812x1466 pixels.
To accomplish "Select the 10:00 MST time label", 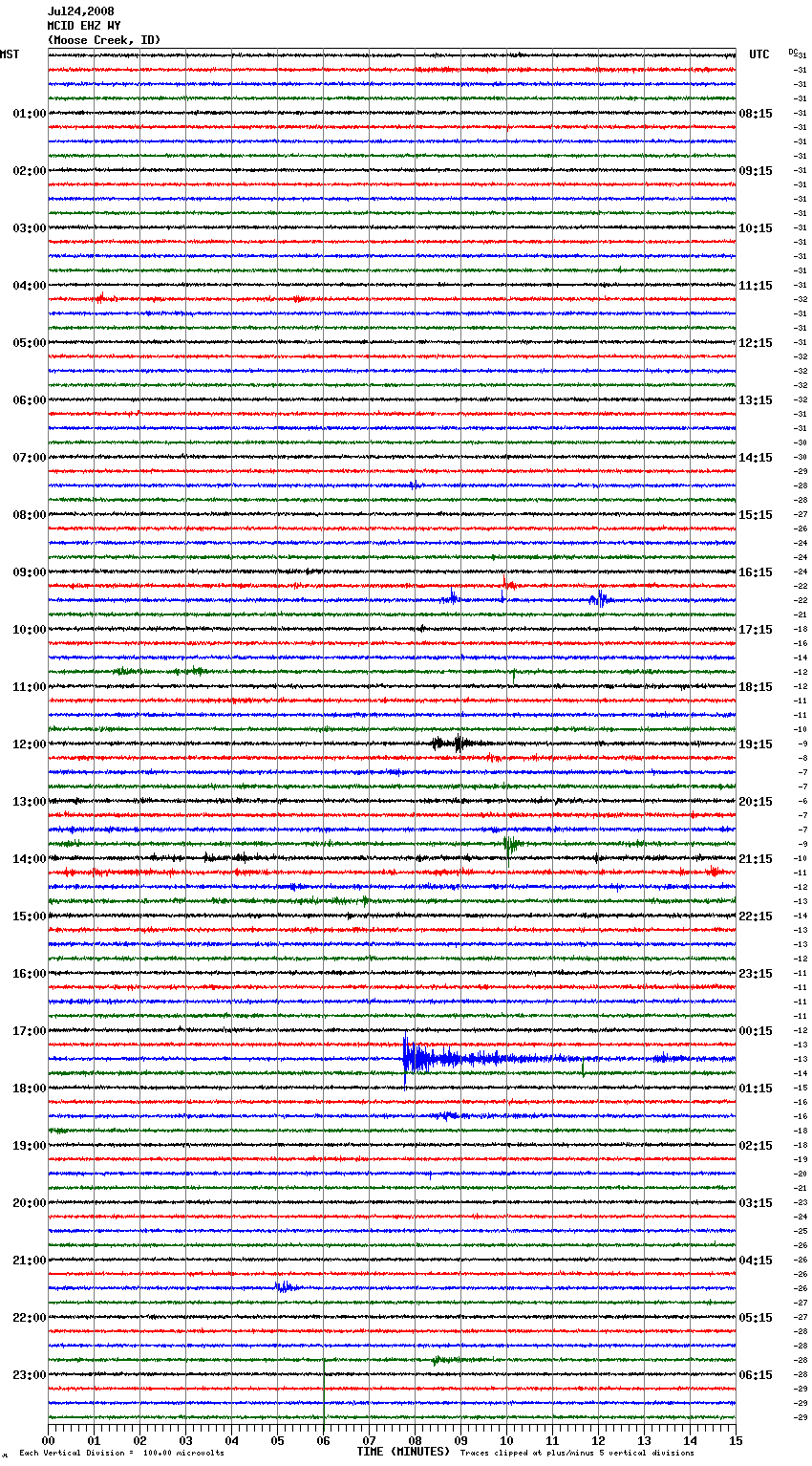I will click(30, 630).
